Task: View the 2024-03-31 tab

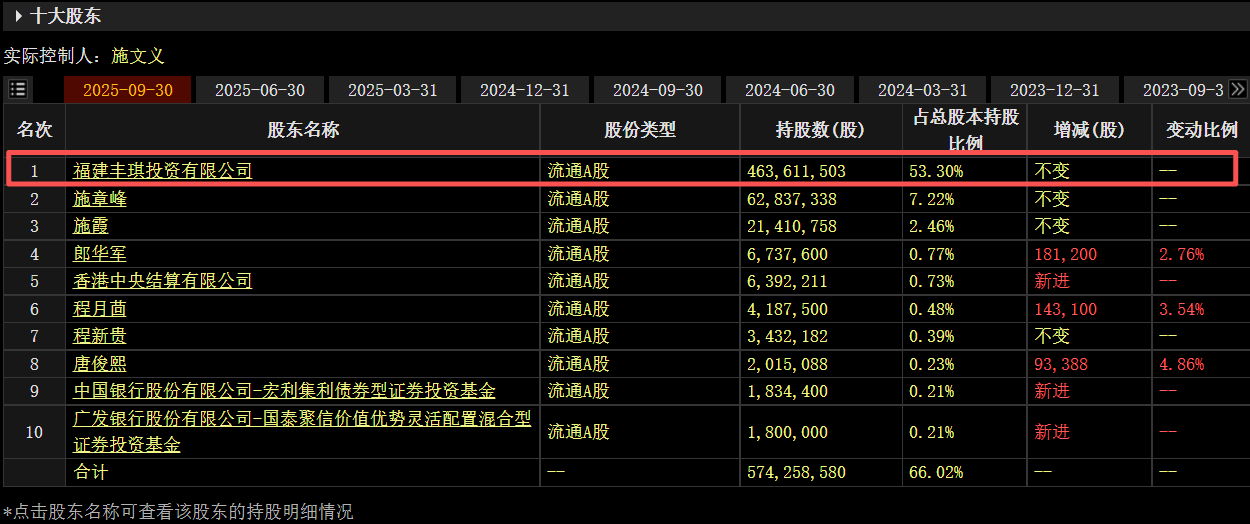Action: coord(923,90)
